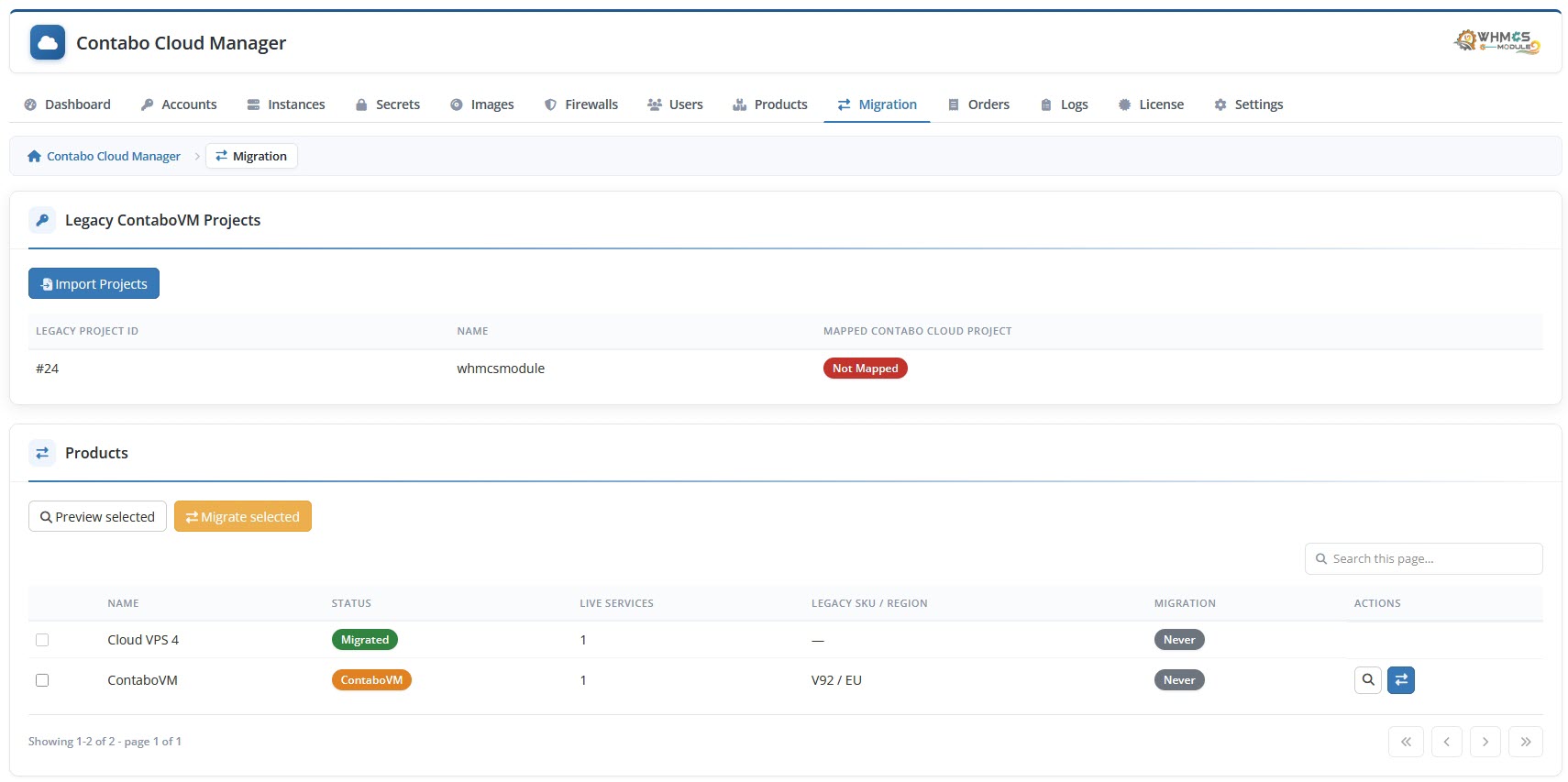Tick the checkbox for Cloud VPS 4

click(42, 640)
